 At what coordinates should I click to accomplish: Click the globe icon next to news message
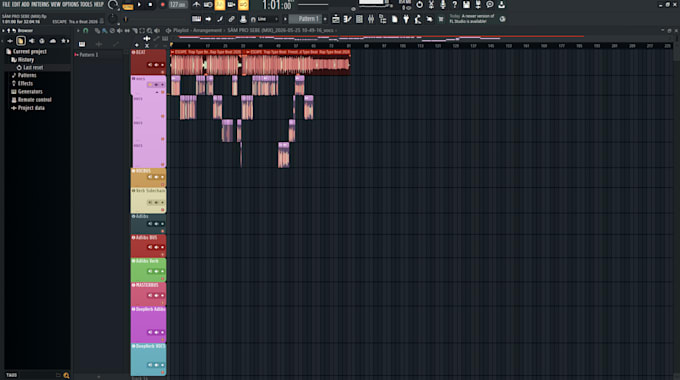(x=502, y=19)
